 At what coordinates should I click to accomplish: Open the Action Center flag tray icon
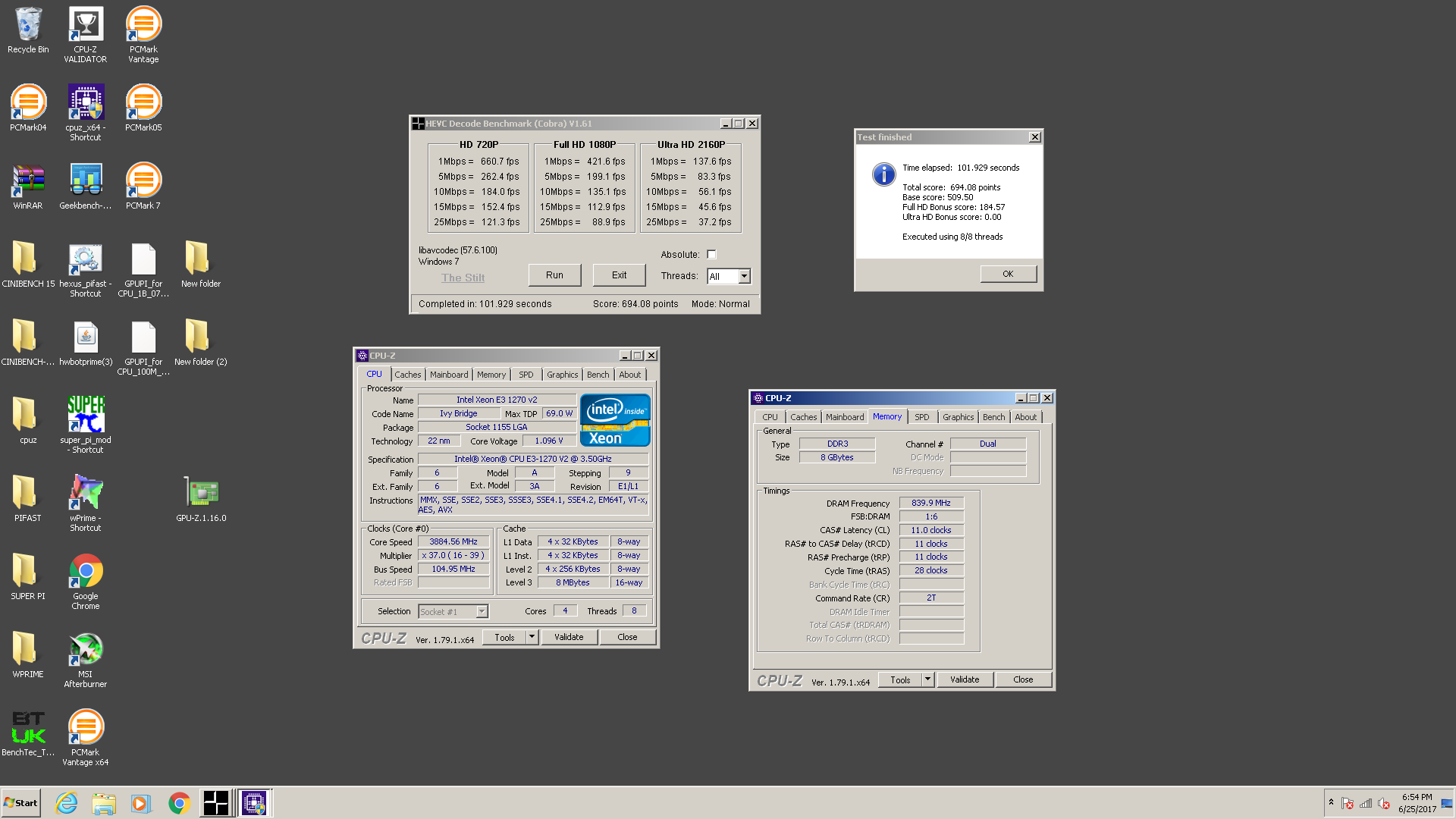pyautogui.click(x=1348, y=803)
